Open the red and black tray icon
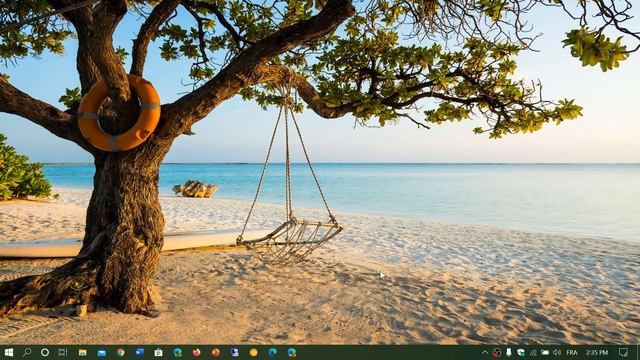640x360 pixels. coord(496,353)
